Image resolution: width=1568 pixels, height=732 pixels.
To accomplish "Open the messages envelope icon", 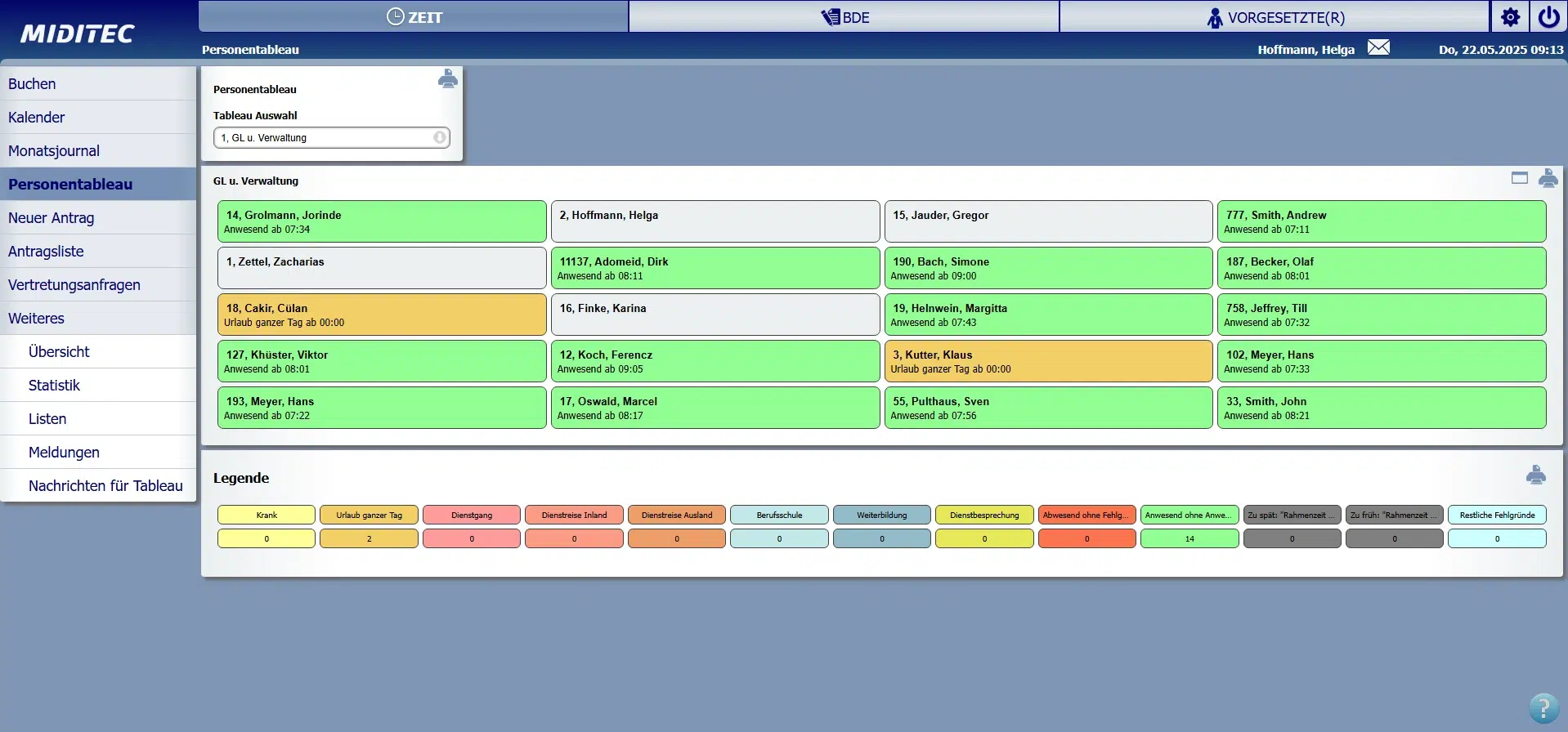I will point(1378,47).
